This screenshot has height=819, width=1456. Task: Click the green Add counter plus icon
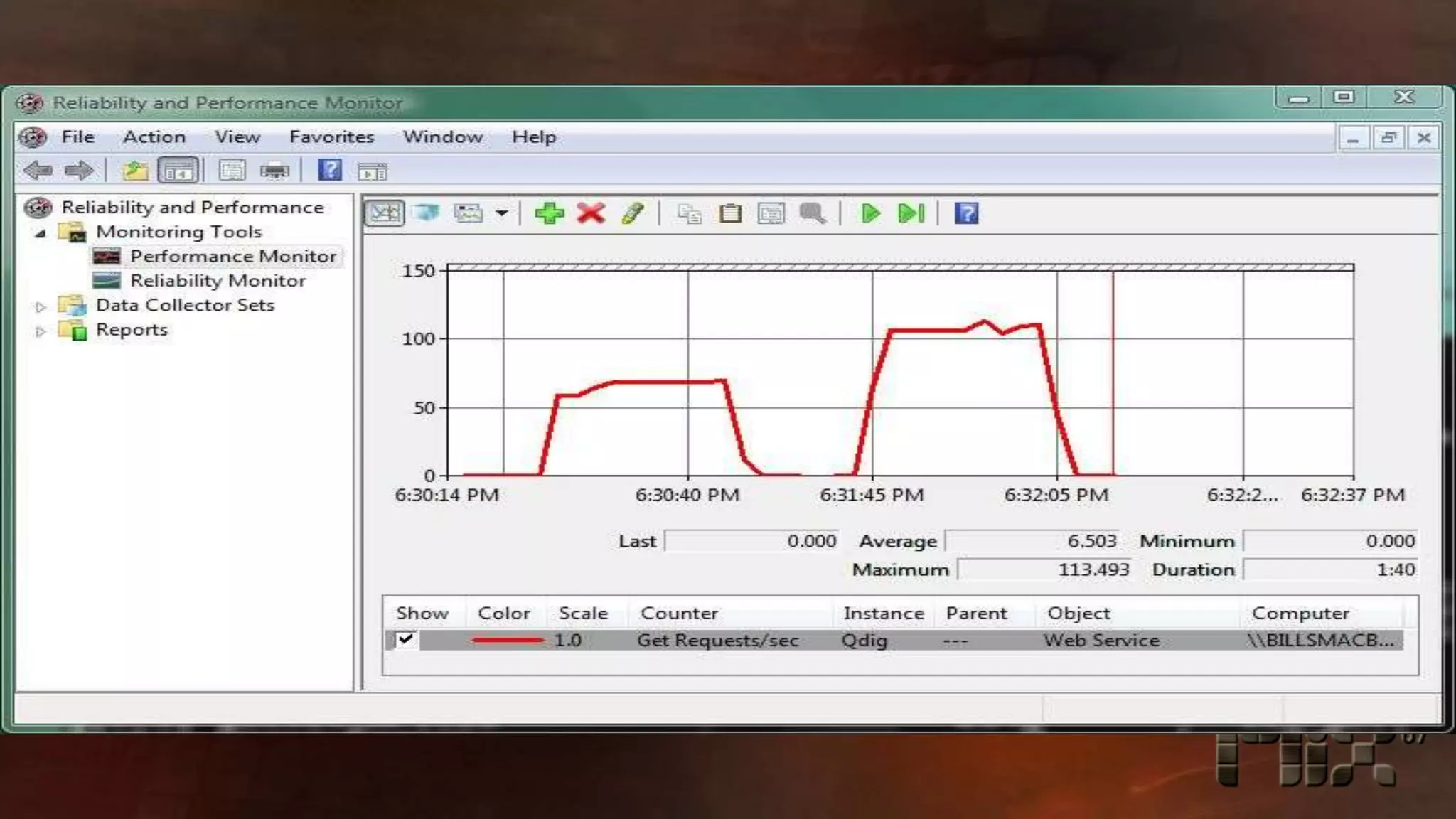tap(549, 213)
